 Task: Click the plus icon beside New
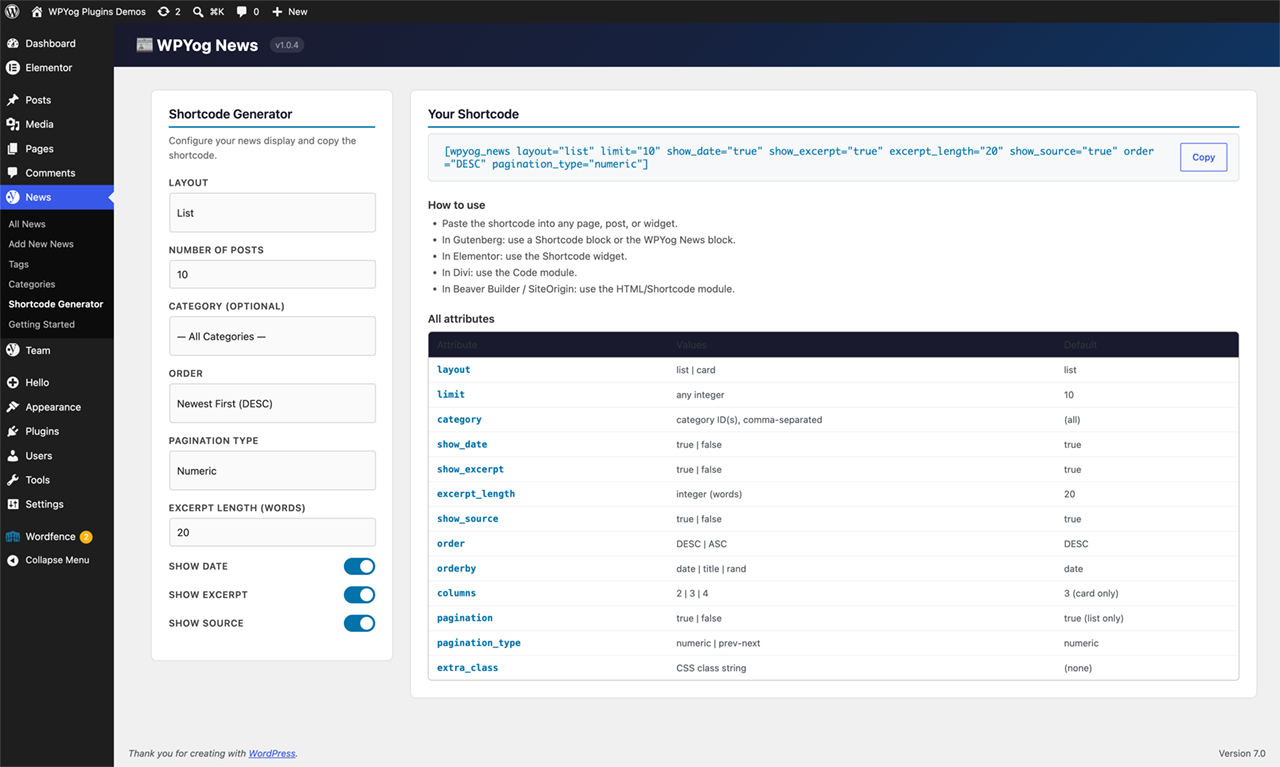click(277, 12)
